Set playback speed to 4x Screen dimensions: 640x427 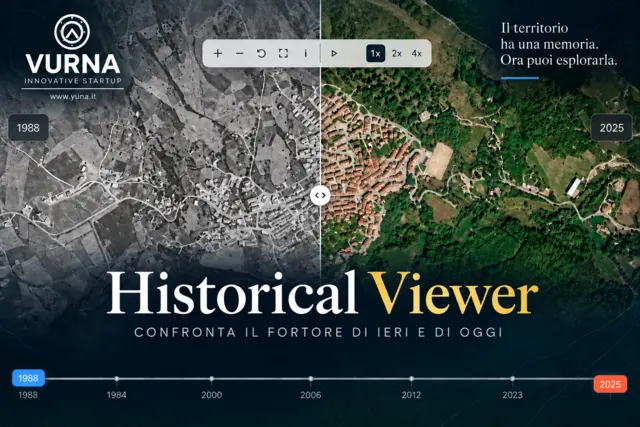tap(416, 53)
